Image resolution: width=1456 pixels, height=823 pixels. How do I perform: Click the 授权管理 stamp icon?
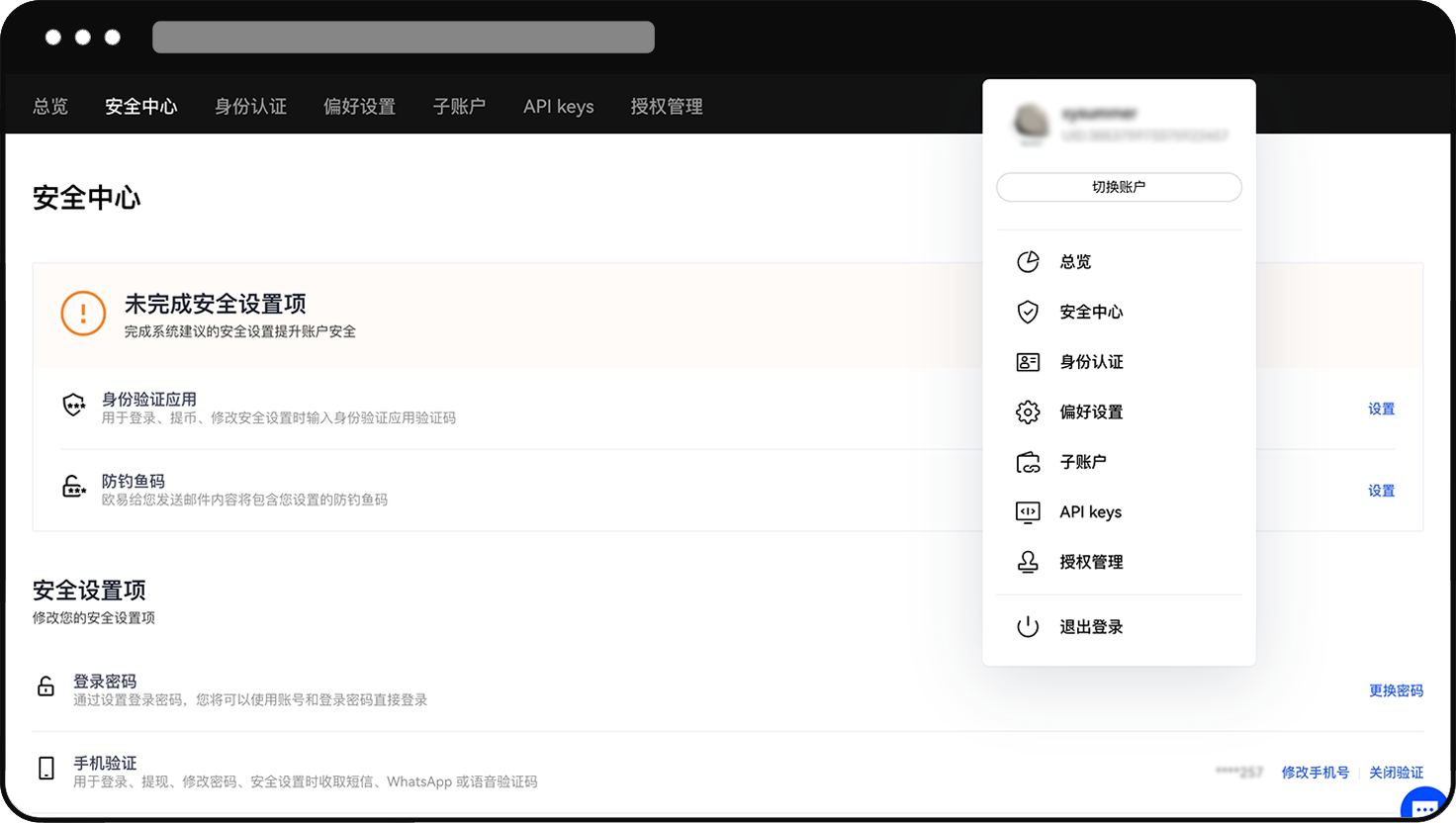1028,561
